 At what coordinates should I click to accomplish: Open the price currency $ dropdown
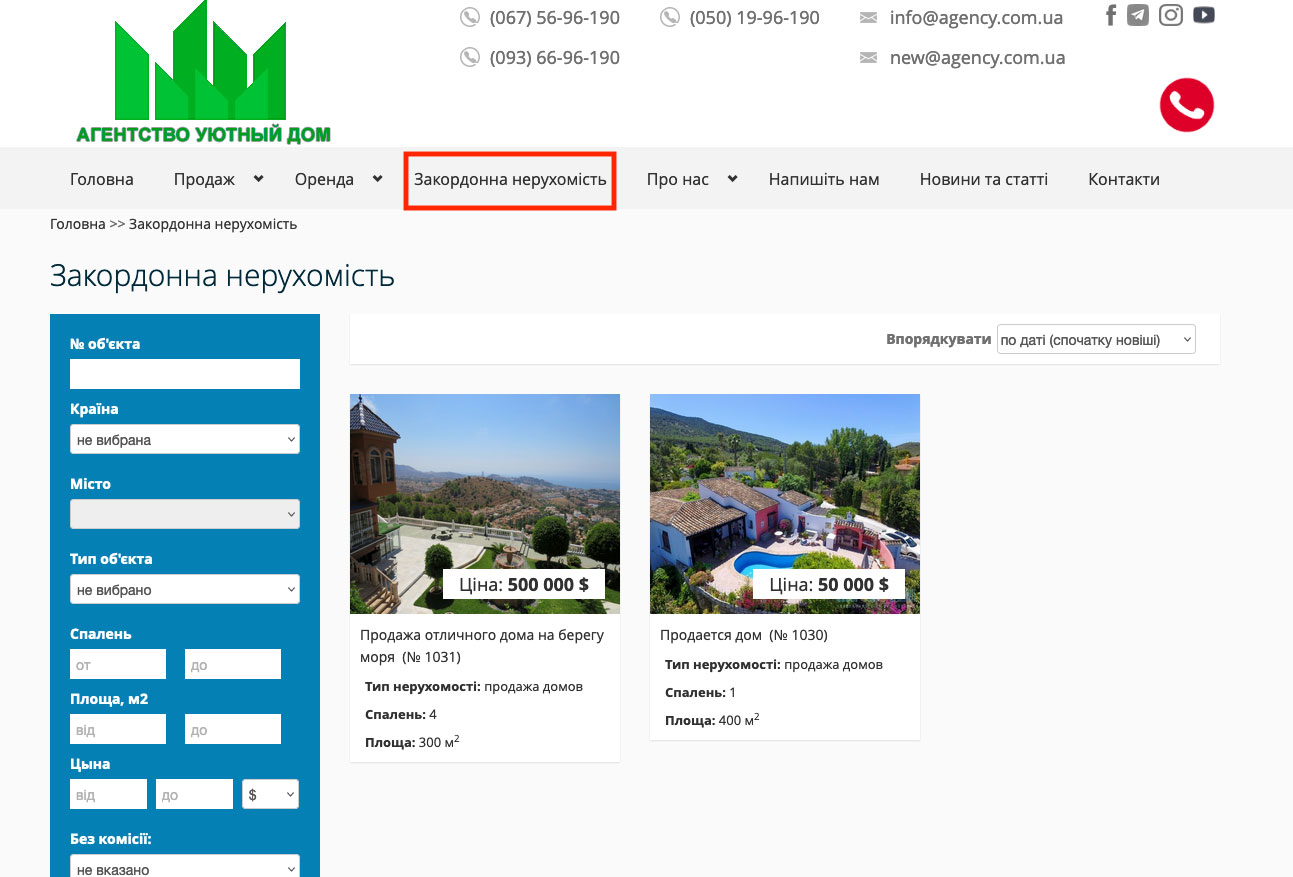(271, 794)
